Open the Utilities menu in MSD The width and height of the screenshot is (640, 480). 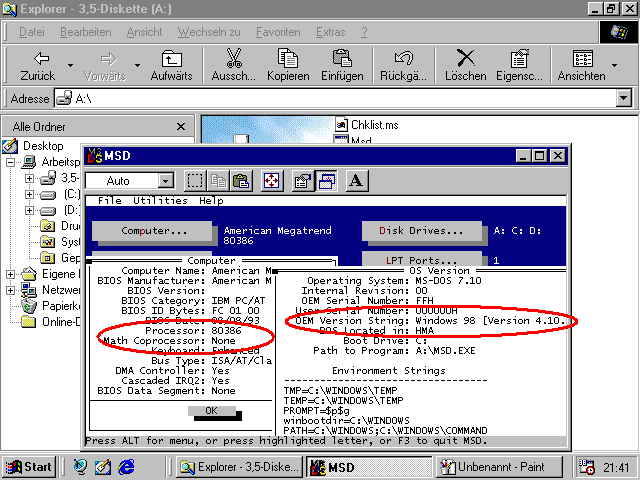point(160,200)
